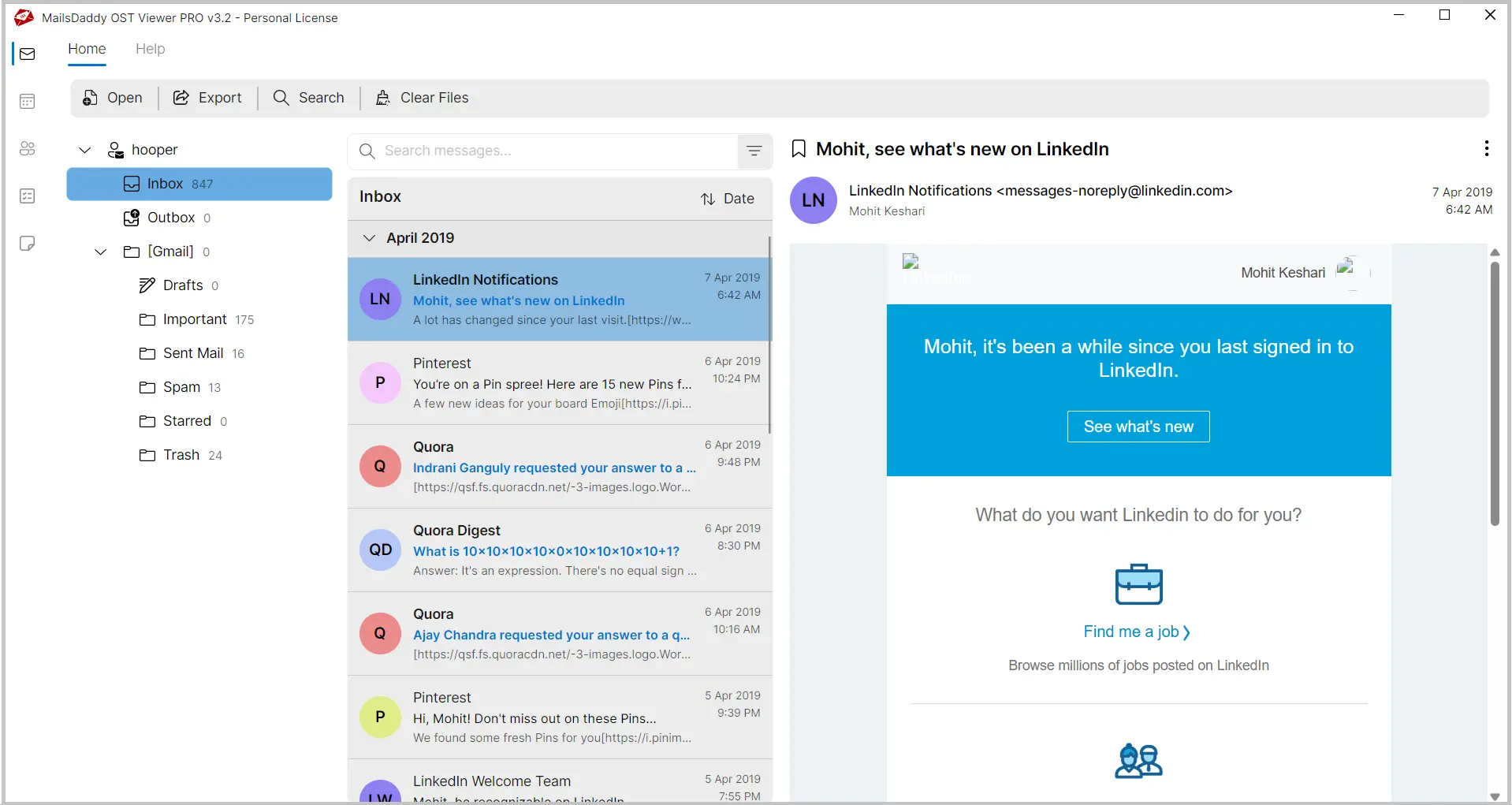Open Quora email from Ajay Chandra

(558, 634)
